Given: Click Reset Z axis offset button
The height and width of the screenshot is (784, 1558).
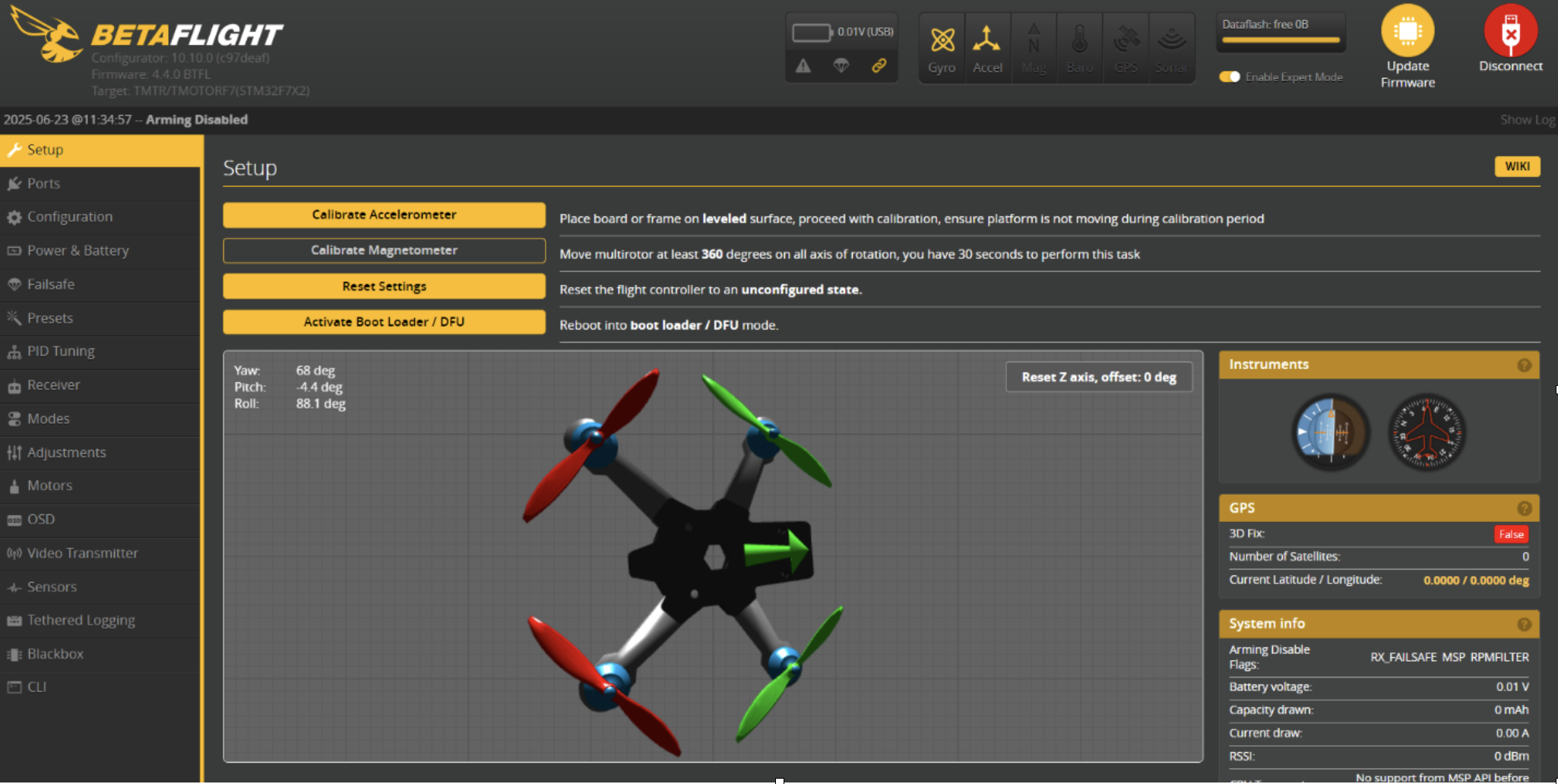Looking at the screenshot, I should coord(1099,378).
